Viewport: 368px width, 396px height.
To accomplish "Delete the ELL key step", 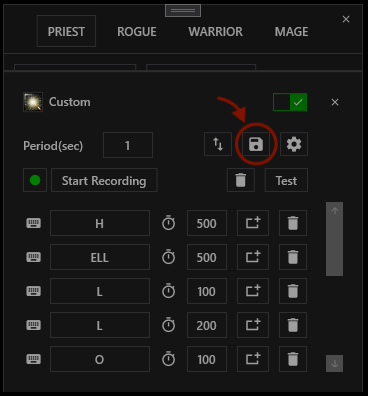I will point(293,257).
